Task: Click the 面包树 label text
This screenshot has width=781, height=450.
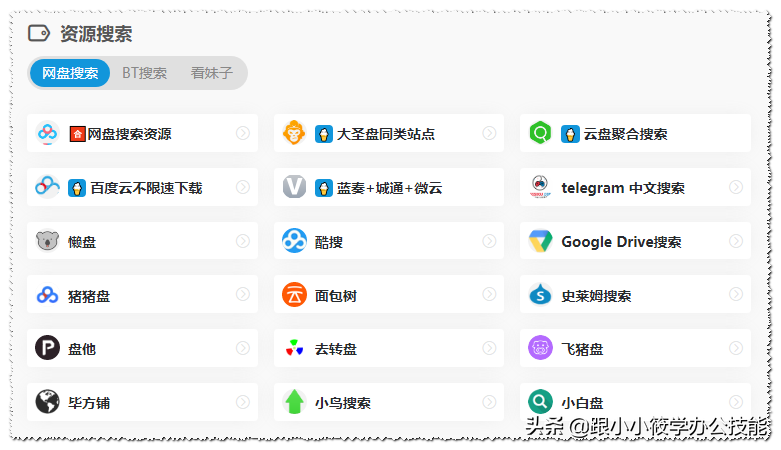Action: [336, 296]
